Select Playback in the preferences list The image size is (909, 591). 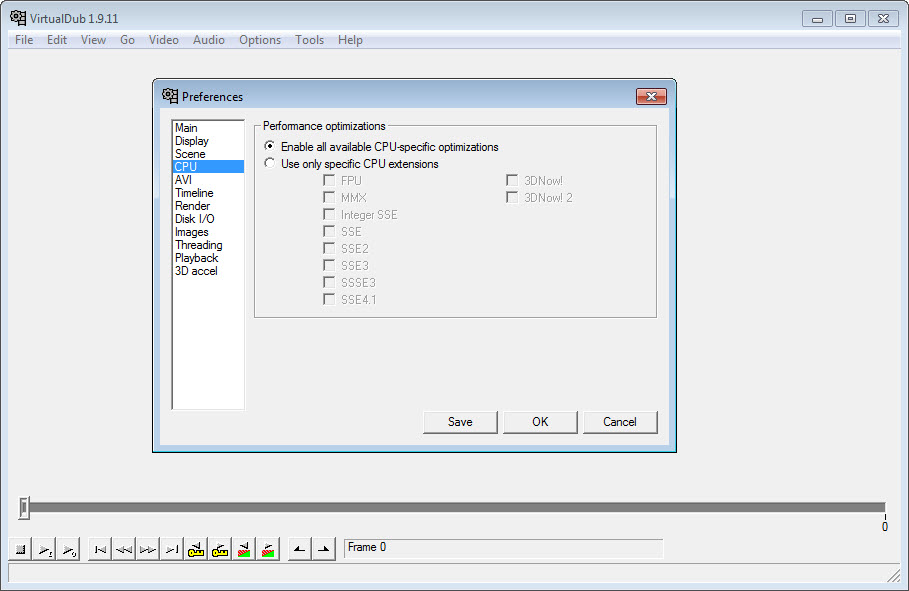pos(208,258)
